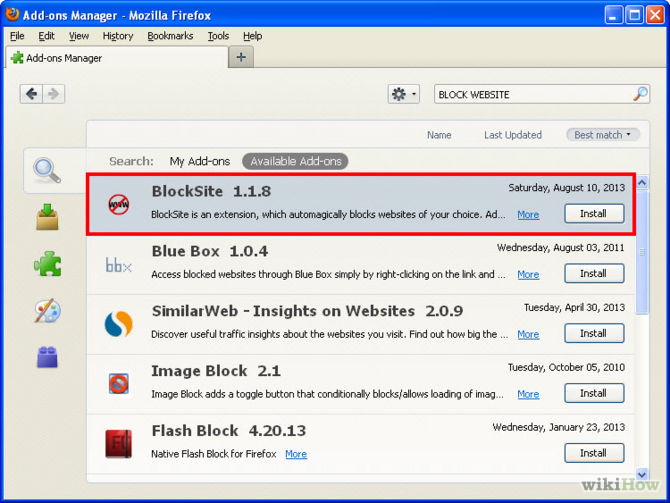Minimize the Firefox window
This screenshot has width=670, height=503.
[x=614, y=15]
